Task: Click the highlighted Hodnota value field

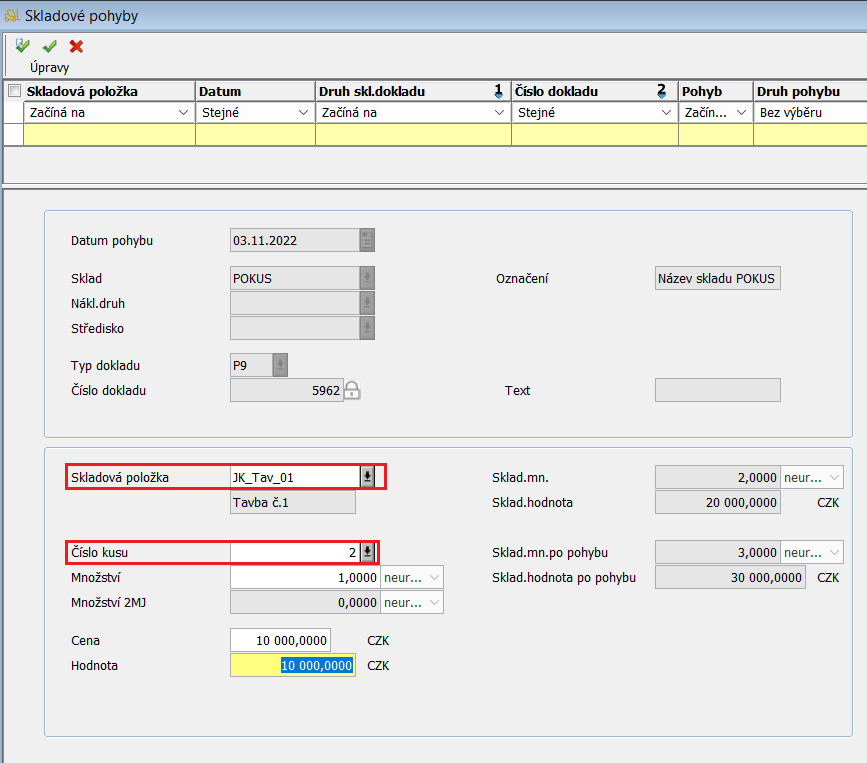Action: tap(292, 665)
